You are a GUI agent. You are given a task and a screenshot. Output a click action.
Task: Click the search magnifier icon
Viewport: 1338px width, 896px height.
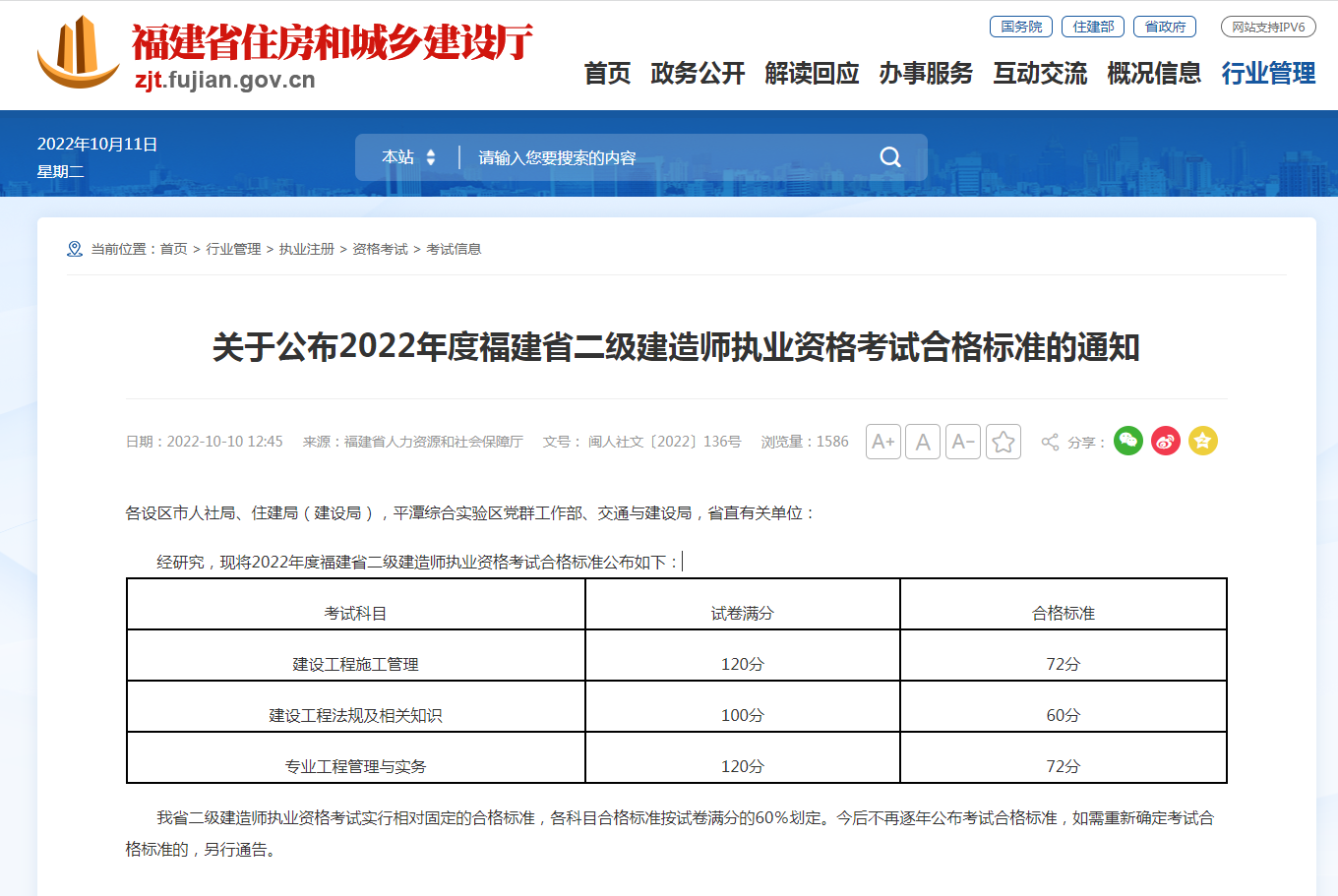(x=890, y=157)
